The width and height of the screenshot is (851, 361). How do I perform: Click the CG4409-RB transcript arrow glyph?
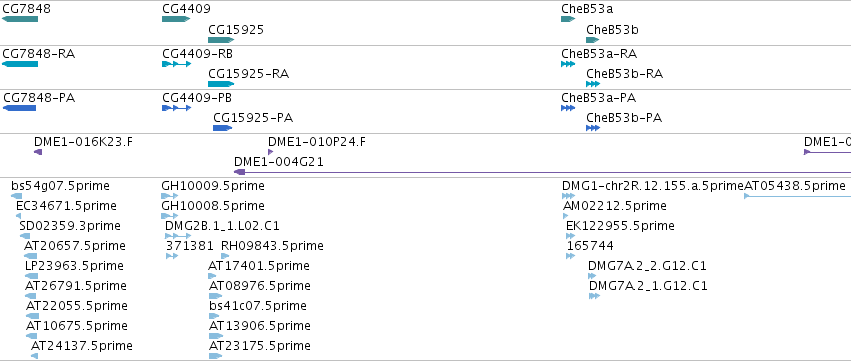click(176, 64)
